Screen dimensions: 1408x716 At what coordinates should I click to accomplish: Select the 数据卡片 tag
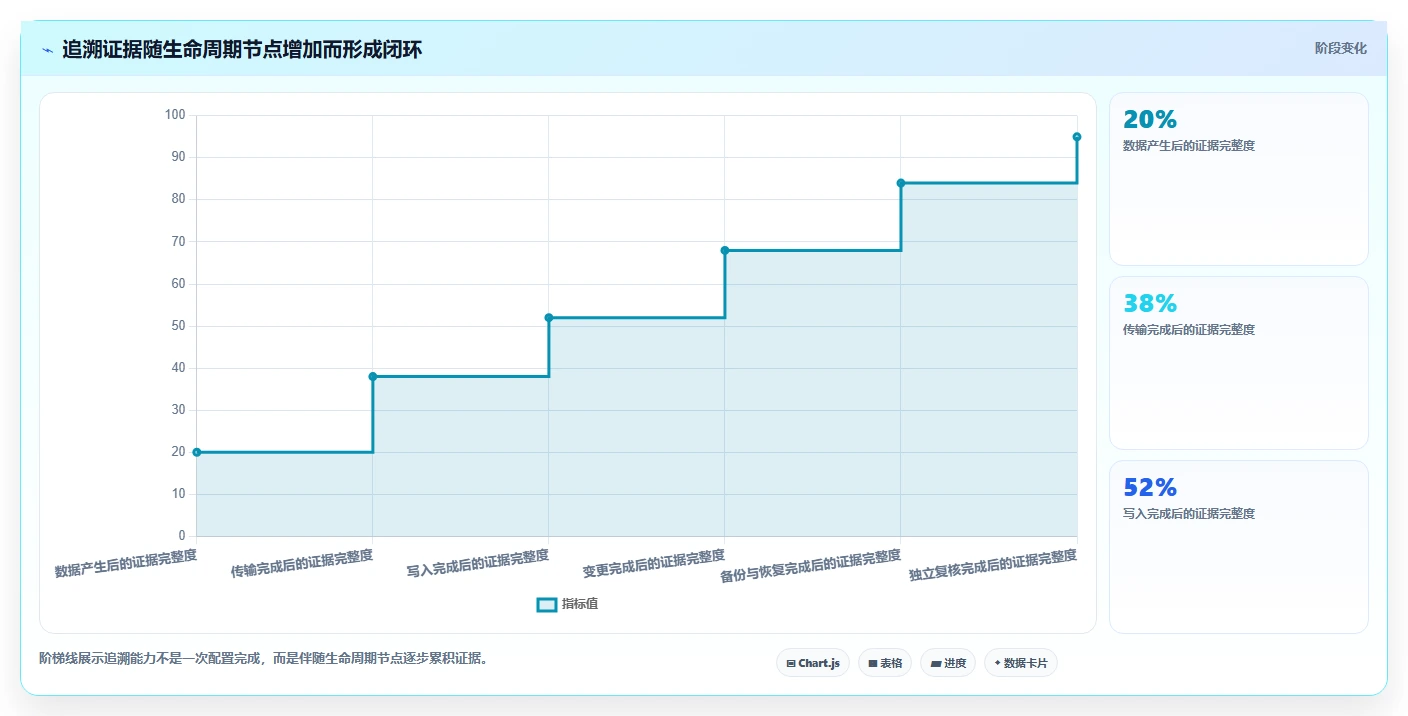click(1021, 663)
